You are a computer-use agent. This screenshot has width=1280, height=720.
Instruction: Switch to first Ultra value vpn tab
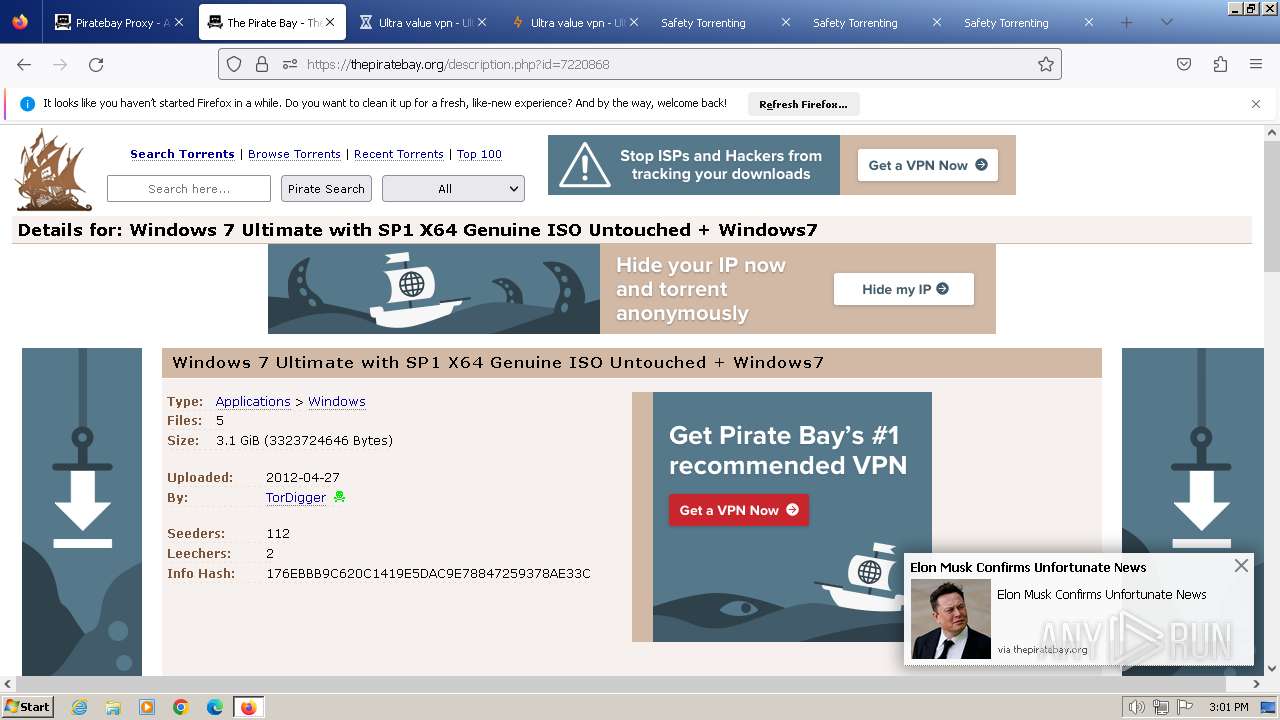(x=424, y=22)
